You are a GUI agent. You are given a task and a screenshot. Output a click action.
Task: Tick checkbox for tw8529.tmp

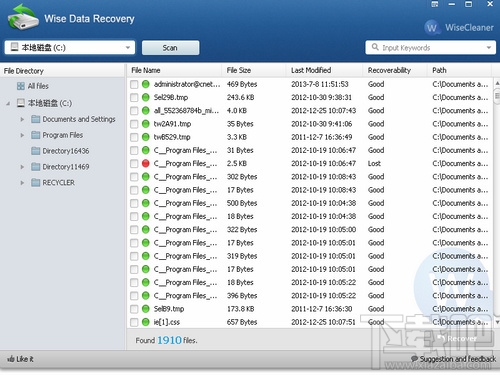pyautogui.click(x=134, y=137)
